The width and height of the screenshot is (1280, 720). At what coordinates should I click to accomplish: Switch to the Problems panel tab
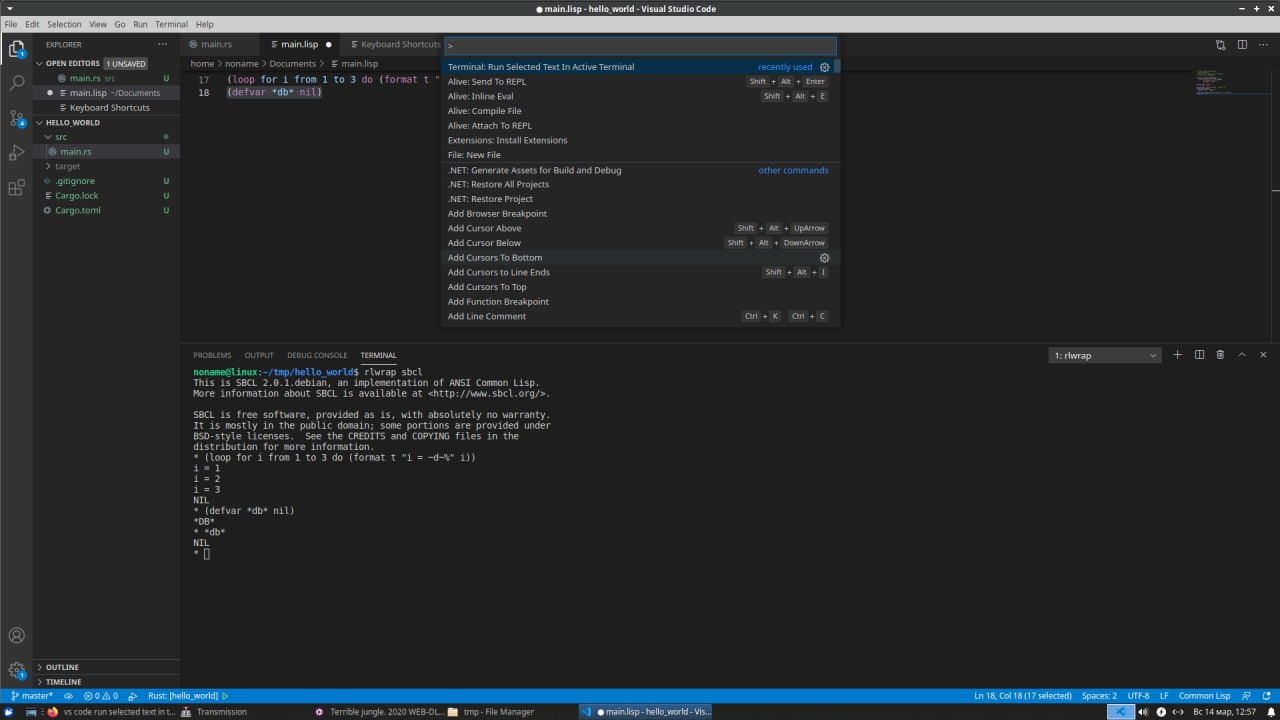(x=212, y=355)
